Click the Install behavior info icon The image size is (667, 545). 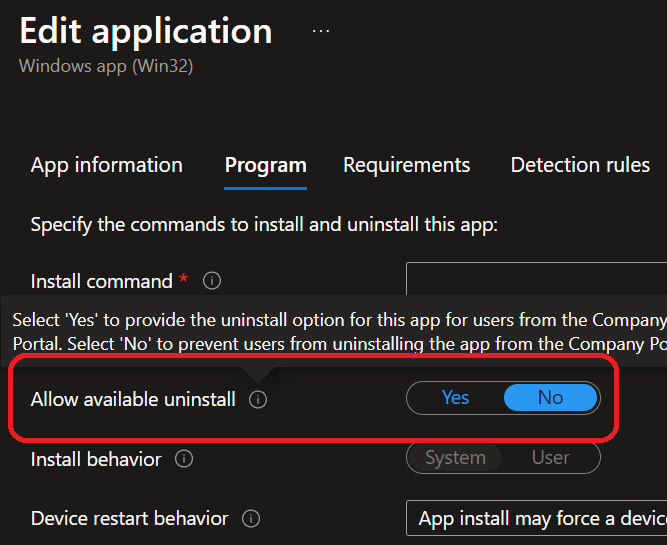184,459
